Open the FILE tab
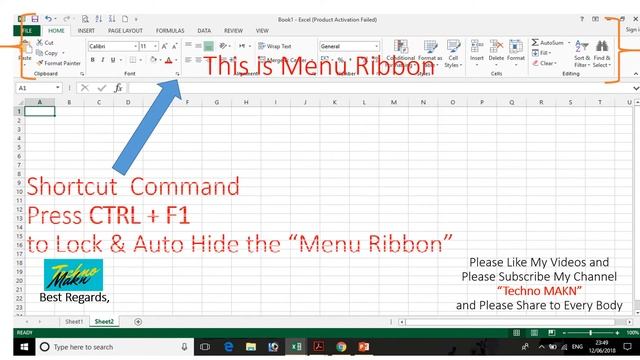This screenshot has height=360, width=640. point(27,31)
